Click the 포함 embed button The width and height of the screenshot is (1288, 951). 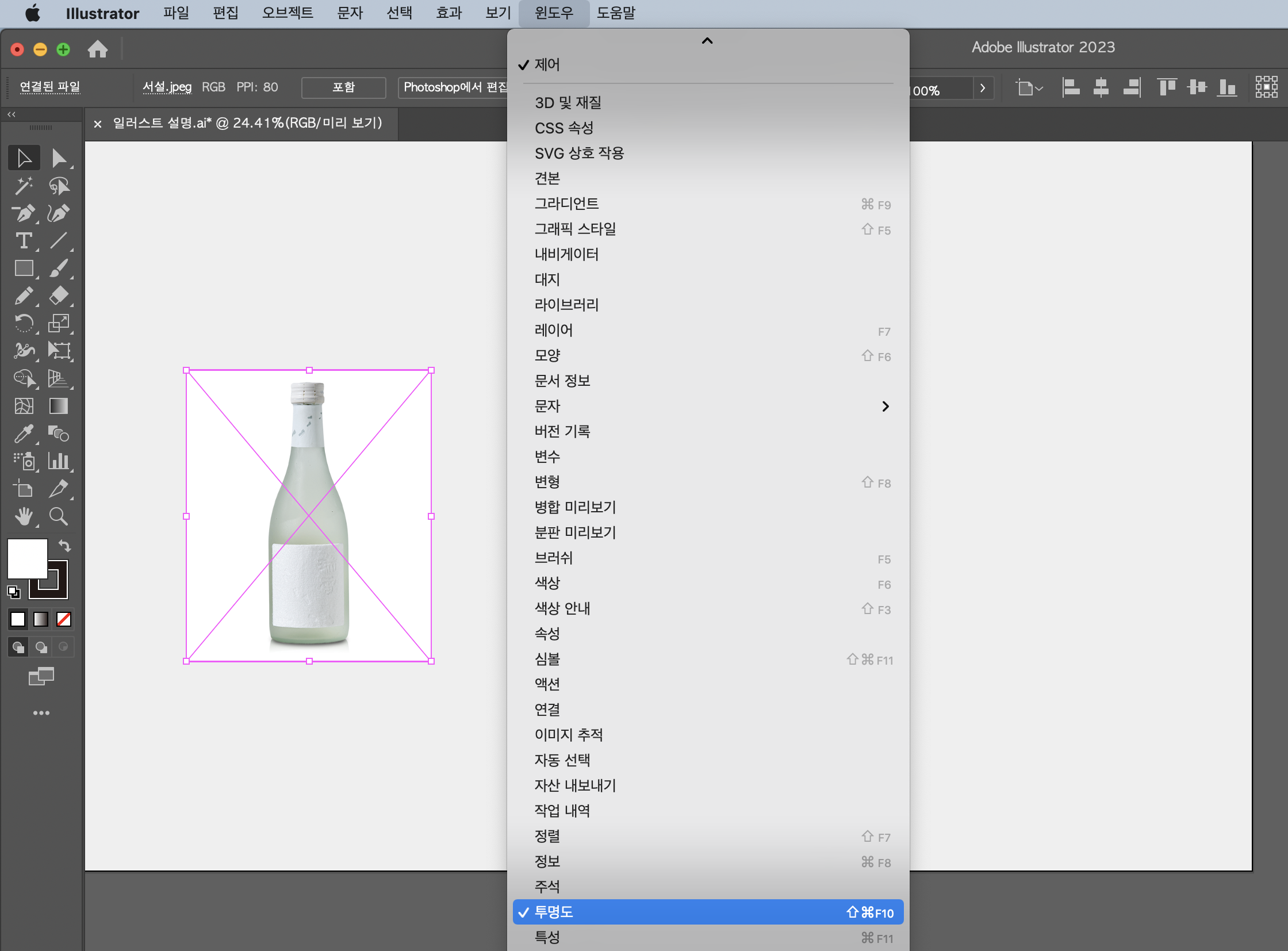pos(343,87)
